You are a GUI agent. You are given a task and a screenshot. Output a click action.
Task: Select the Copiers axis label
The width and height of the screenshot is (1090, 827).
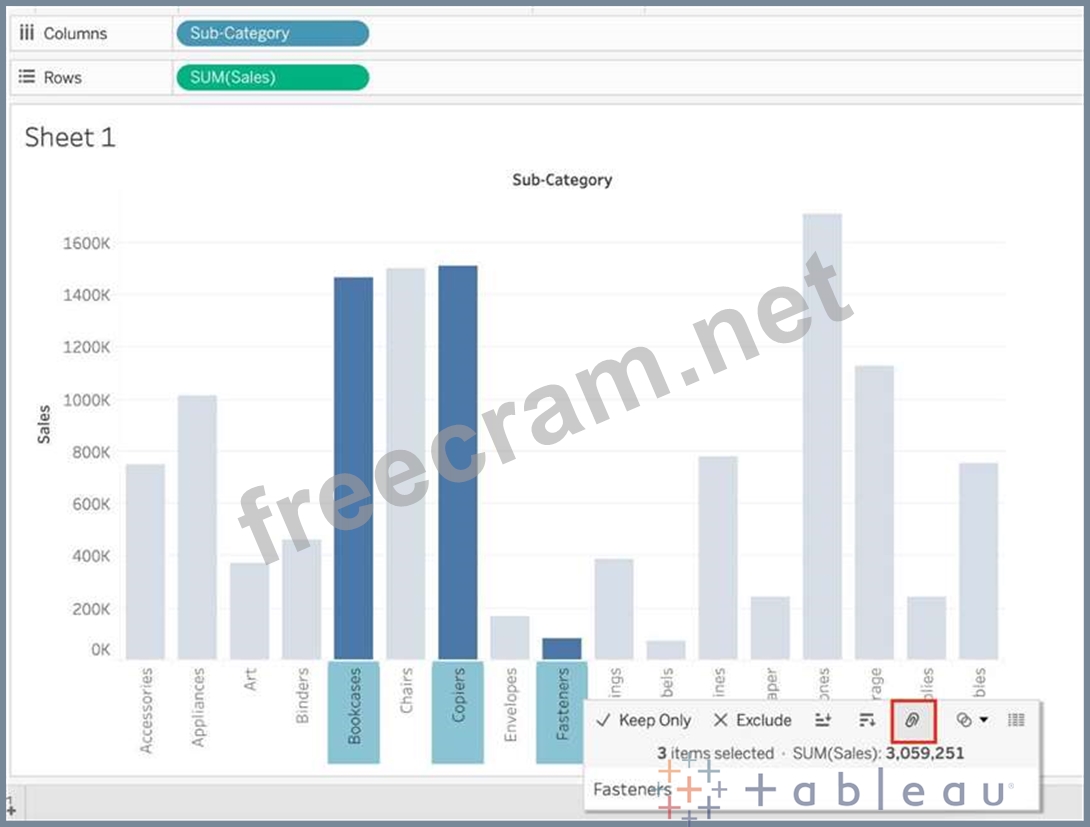[x=458, y=711]
